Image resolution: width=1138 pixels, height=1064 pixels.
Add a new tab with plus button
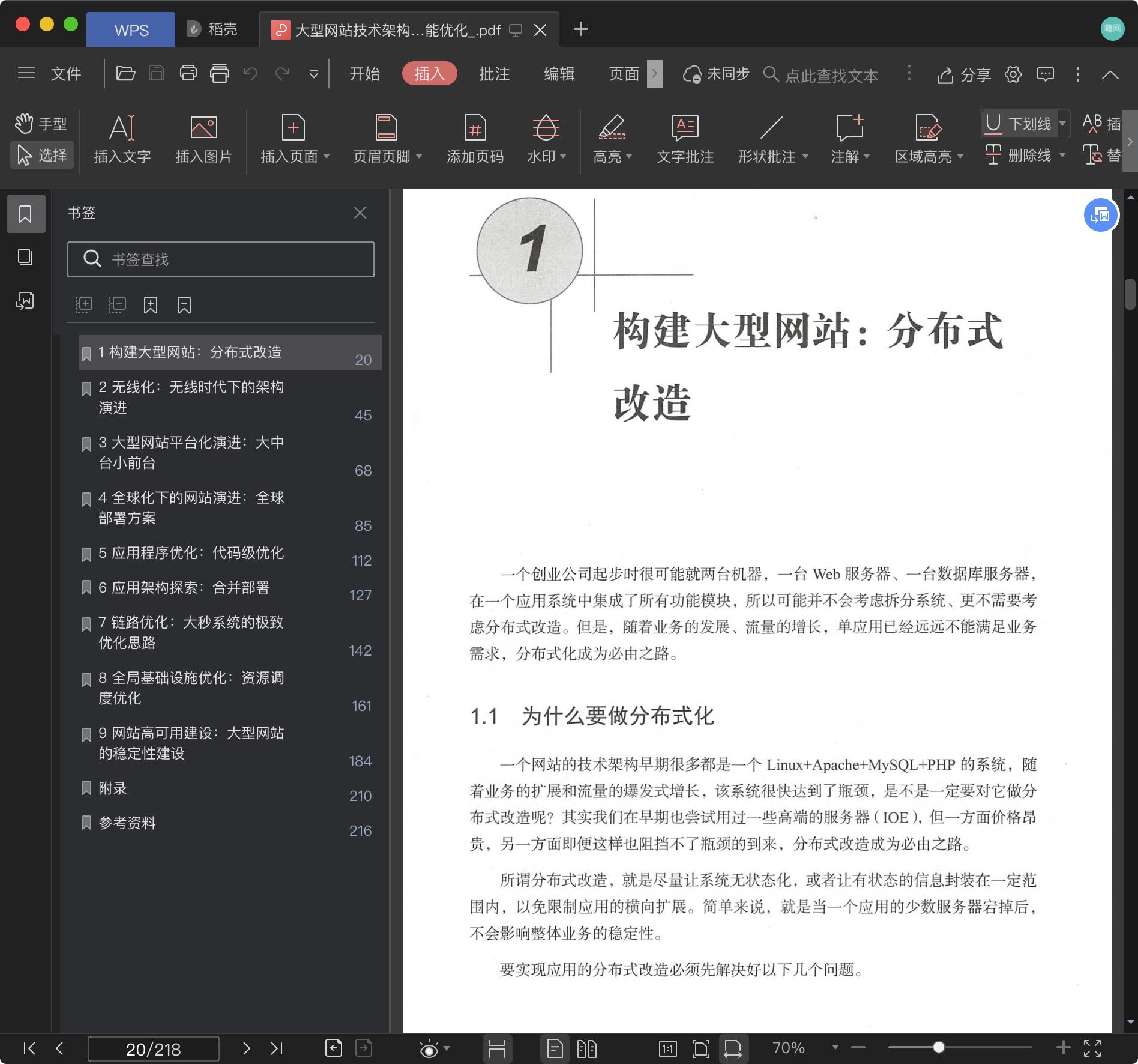(x=580, y=29)
